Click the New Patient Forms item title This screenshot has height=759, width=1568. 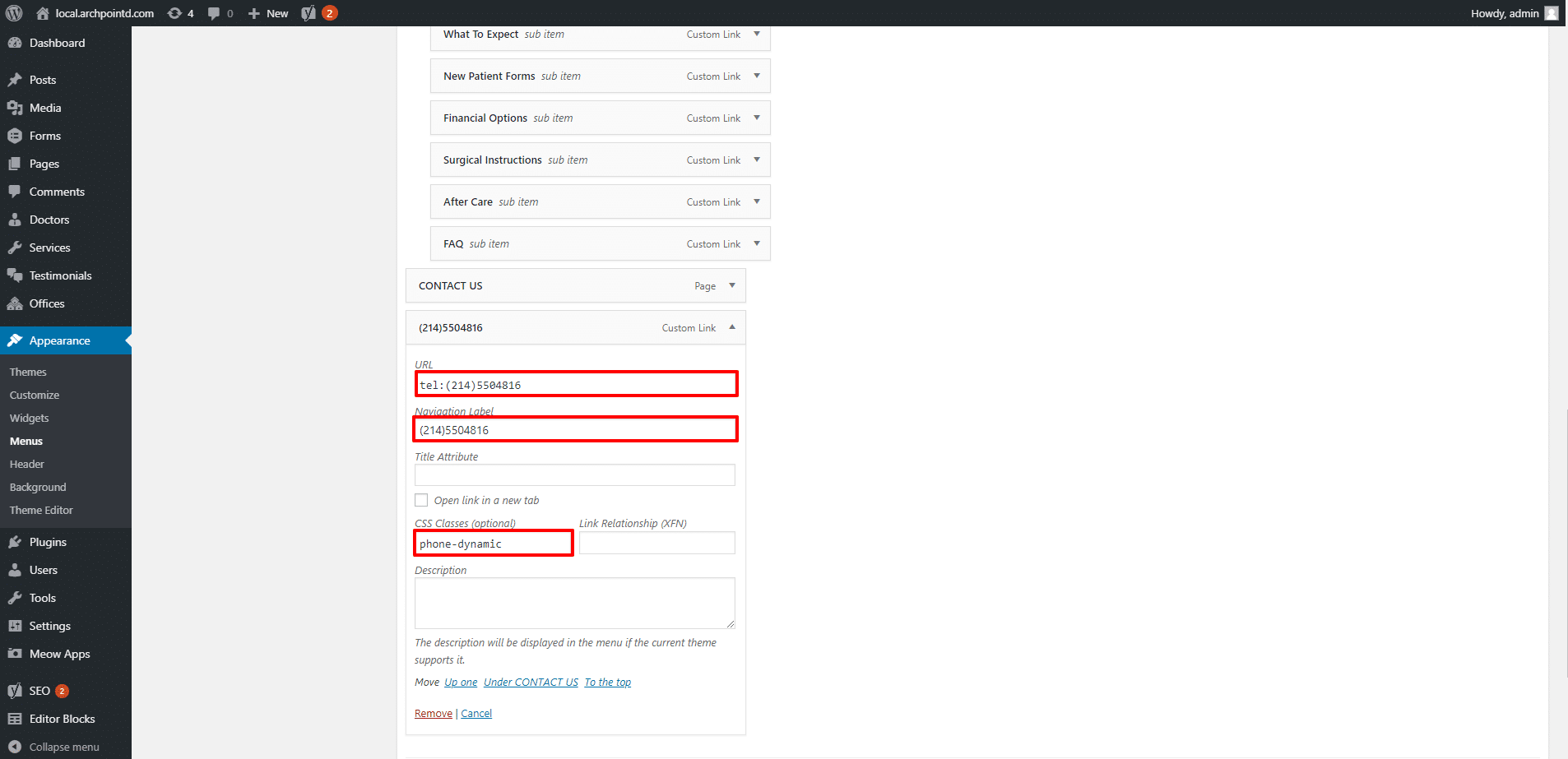tap(489, 76)
